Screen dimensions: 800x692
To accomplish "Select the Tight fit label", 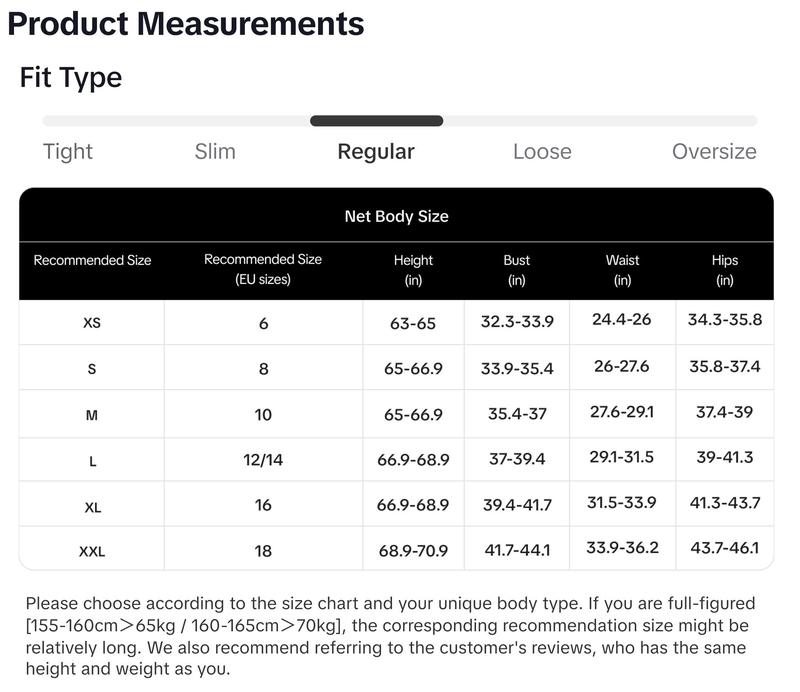I will (68, 152).
